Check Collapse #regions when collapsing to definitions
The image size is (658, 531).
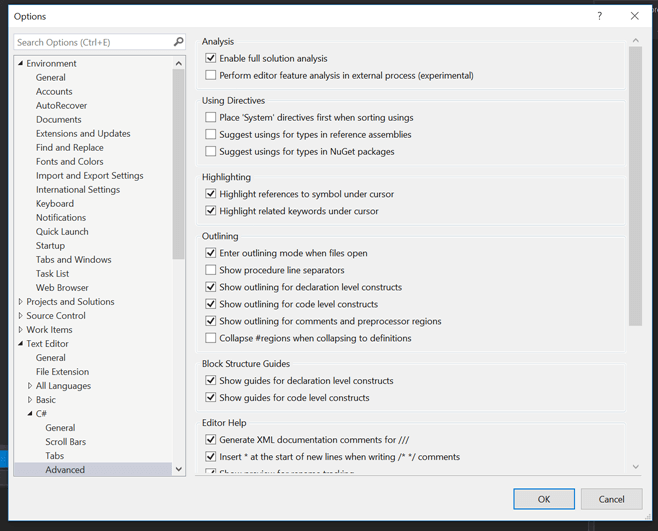tap(211, 338)
